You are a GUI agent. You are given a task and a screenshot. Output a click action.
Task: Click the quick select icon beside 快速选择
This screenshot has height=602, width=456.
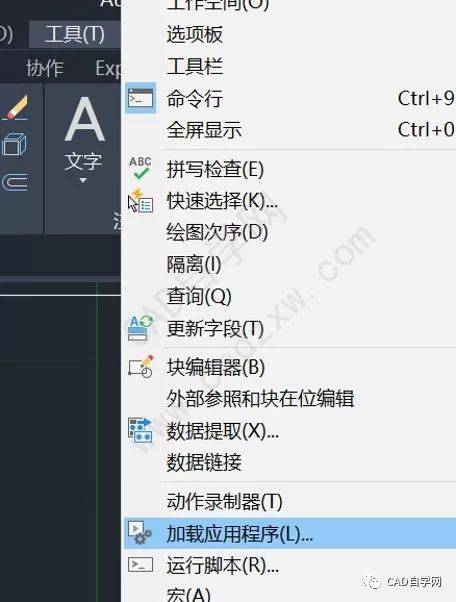click(140, 200)
